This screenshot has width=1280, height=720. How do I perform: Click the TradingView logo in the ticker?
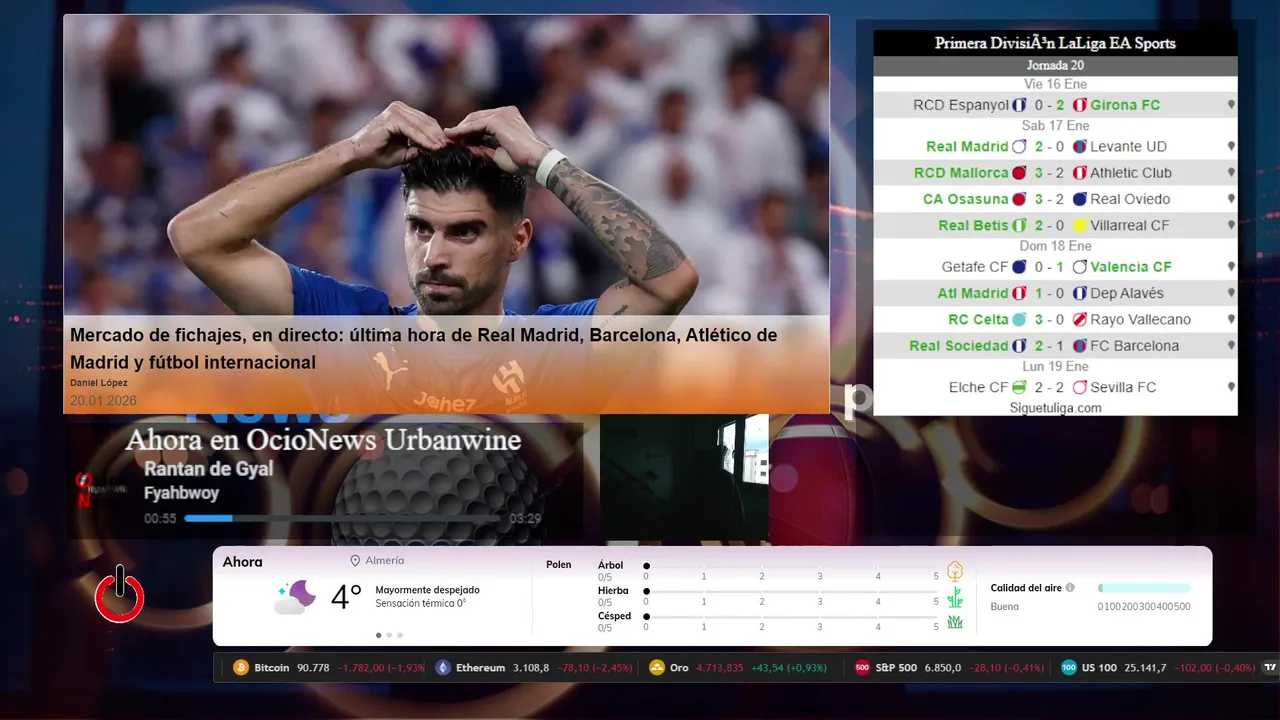(1270, 668)
